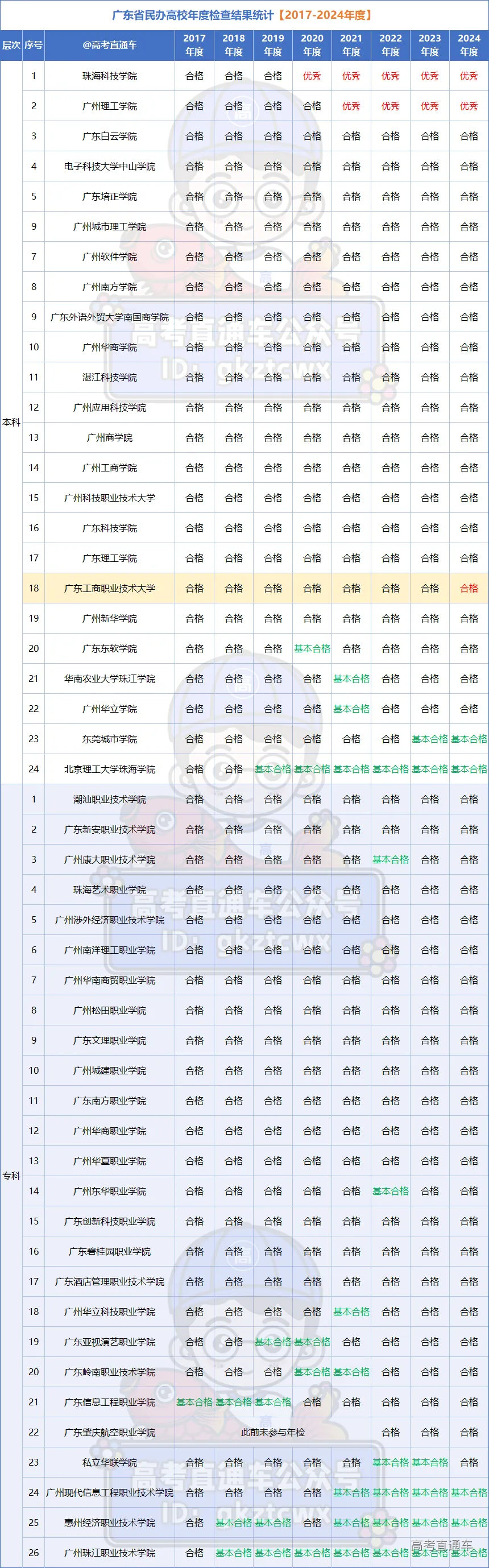
Task: Click 电子科技大学中山学院 row name
Action: pos(110,166)
